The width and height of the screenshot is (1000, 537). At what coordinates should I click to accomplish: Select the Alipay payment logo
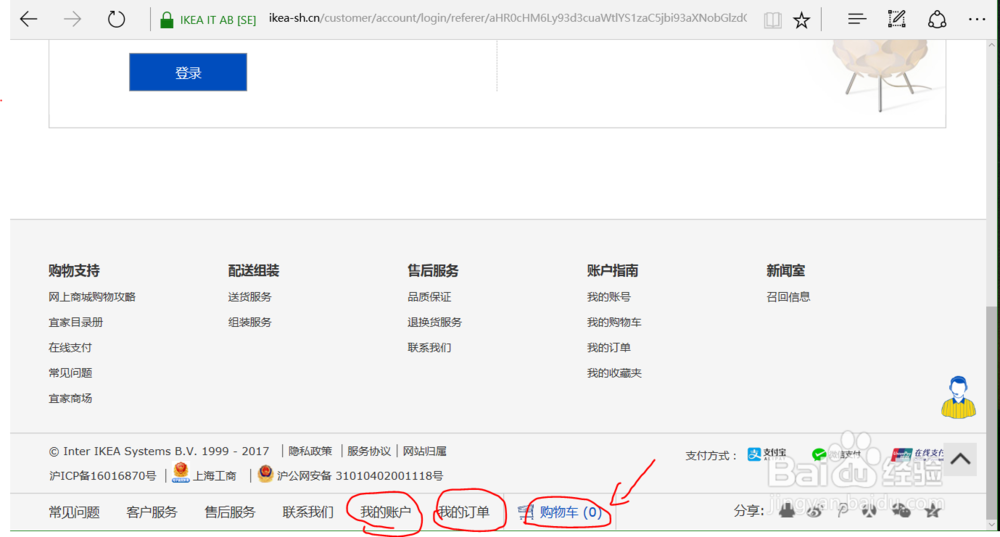pos(767,453)
